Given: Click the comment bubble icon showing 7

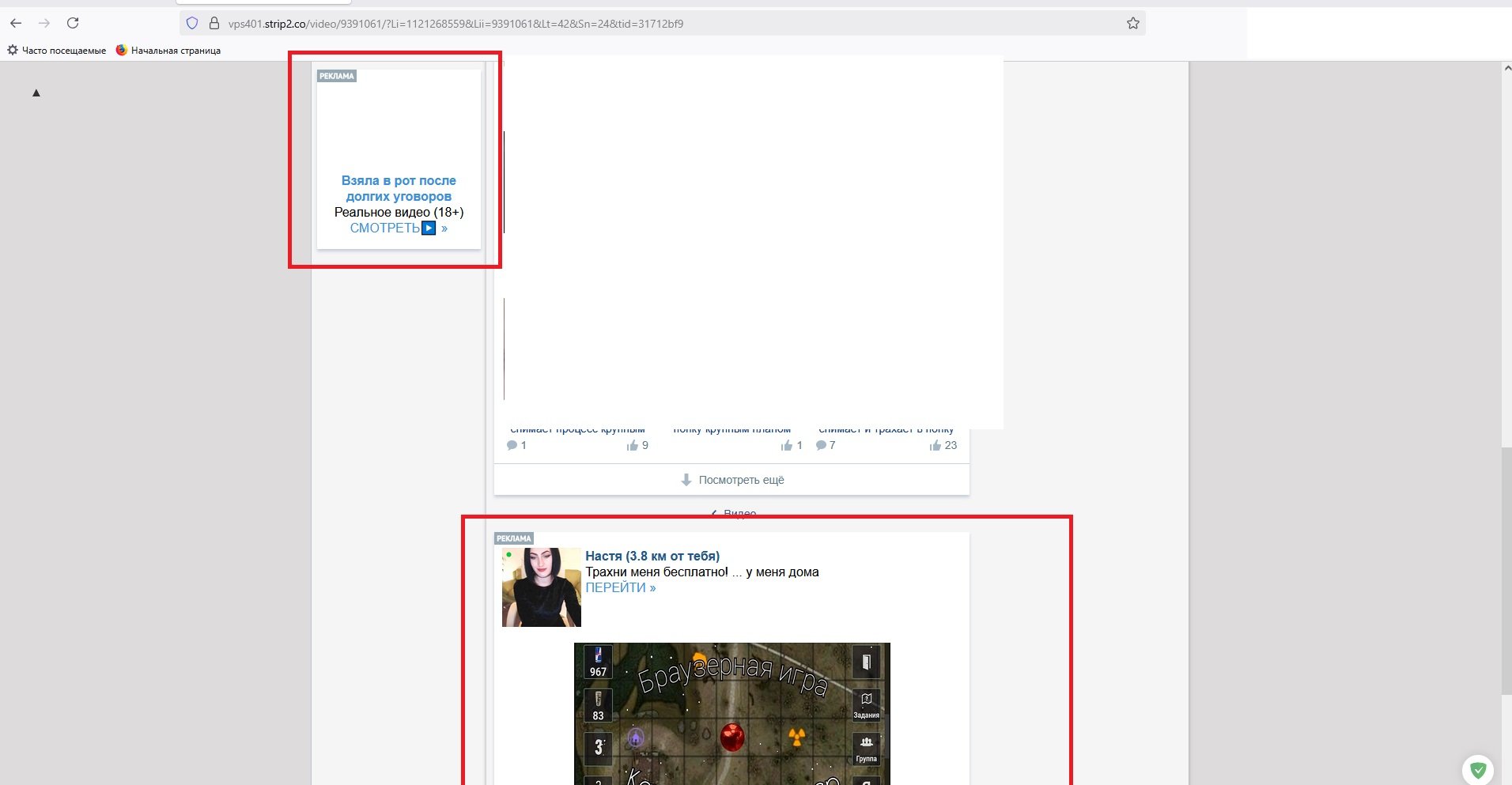Looking at the screenshot, I should (x=821, y=446).
